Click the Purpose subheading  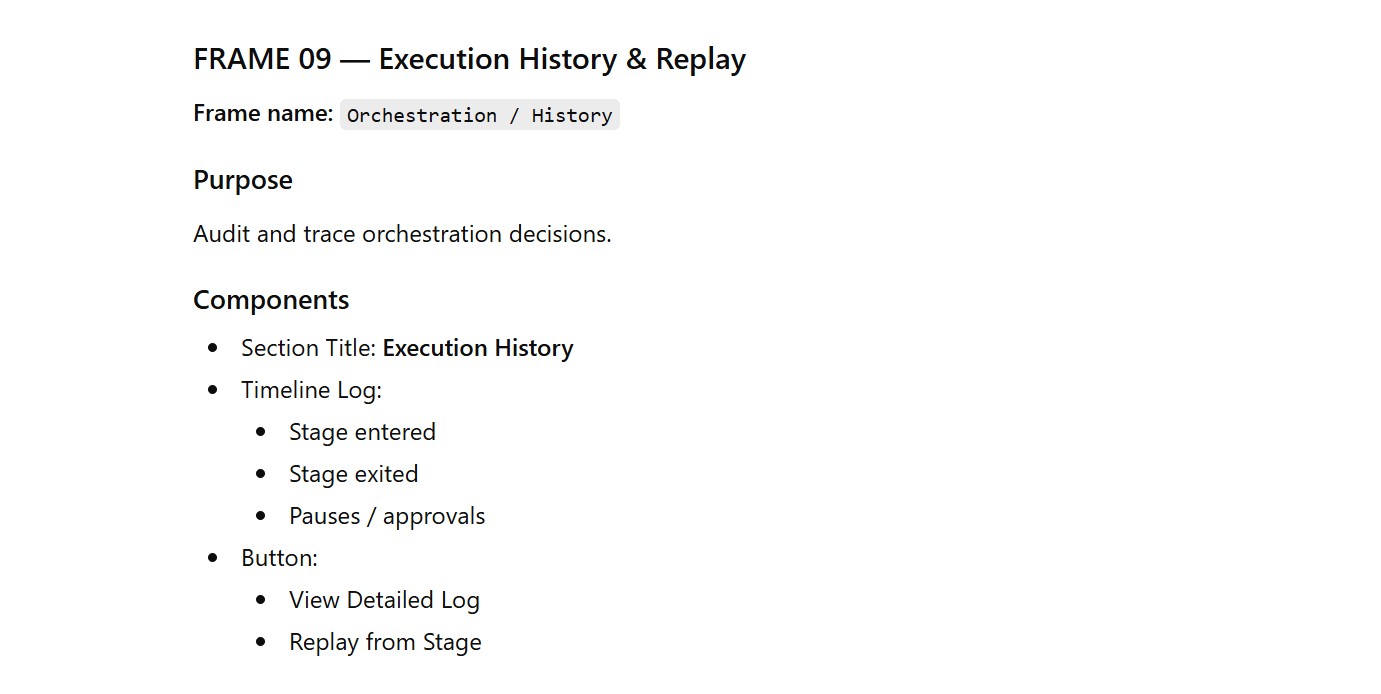coord(243,180)
